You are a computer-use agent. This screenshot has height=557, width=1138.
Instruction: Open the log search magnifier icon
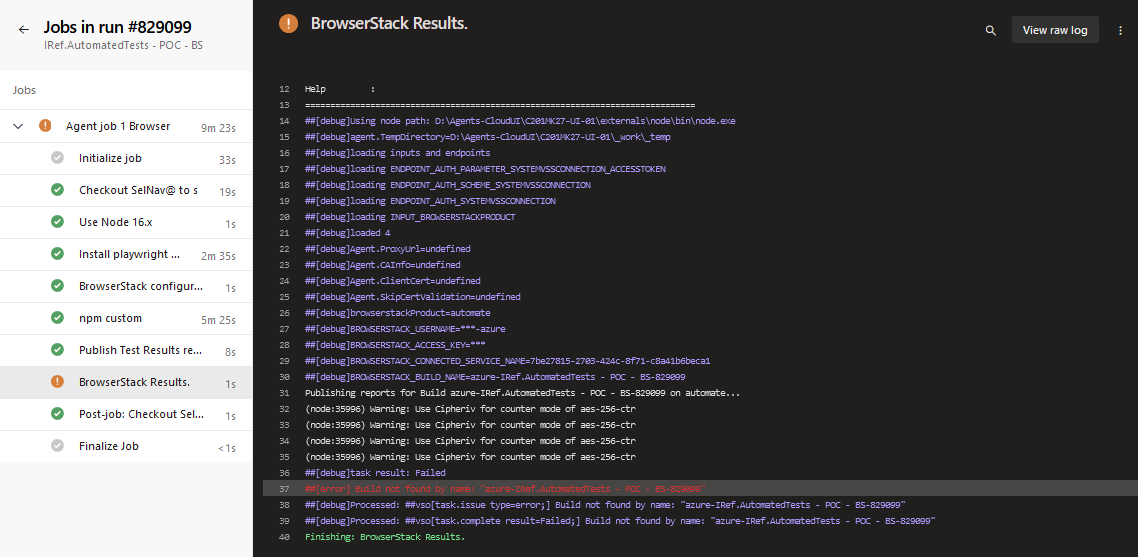991,30
